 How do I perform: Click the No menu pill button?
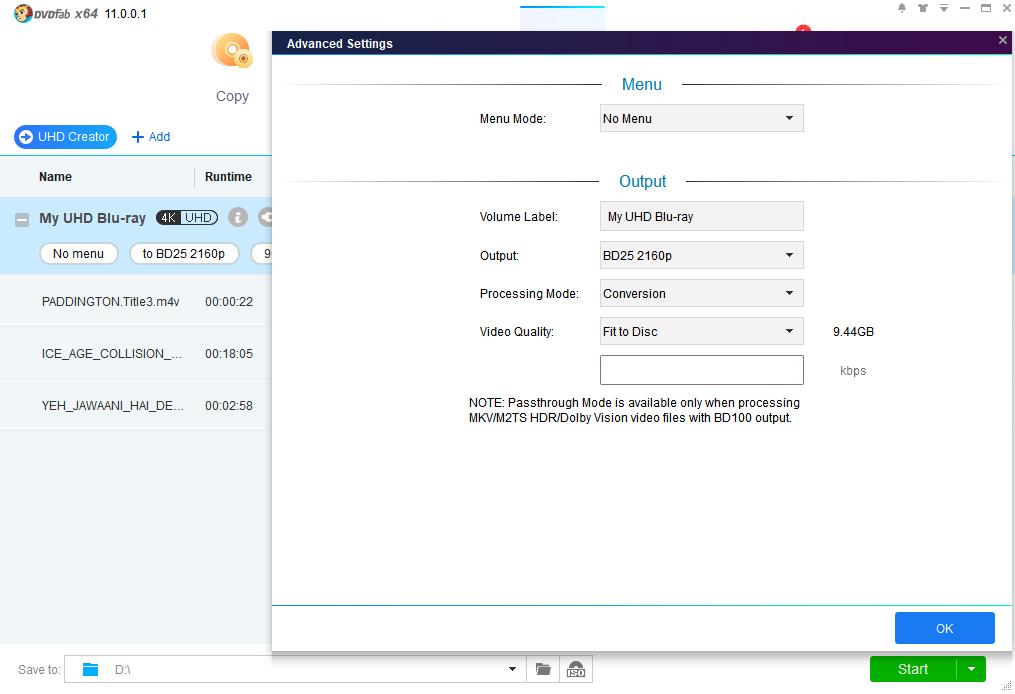(x=78, y=254)
